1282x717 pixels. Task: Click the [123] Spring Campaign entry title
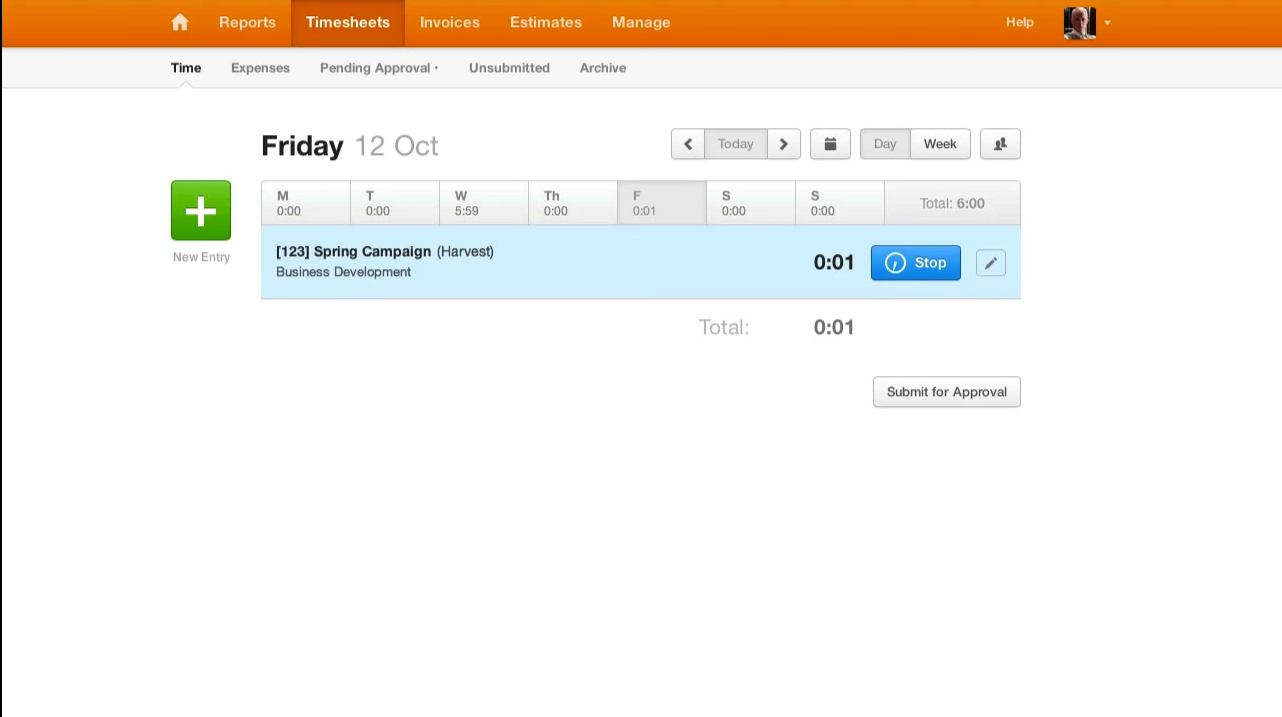353,252
